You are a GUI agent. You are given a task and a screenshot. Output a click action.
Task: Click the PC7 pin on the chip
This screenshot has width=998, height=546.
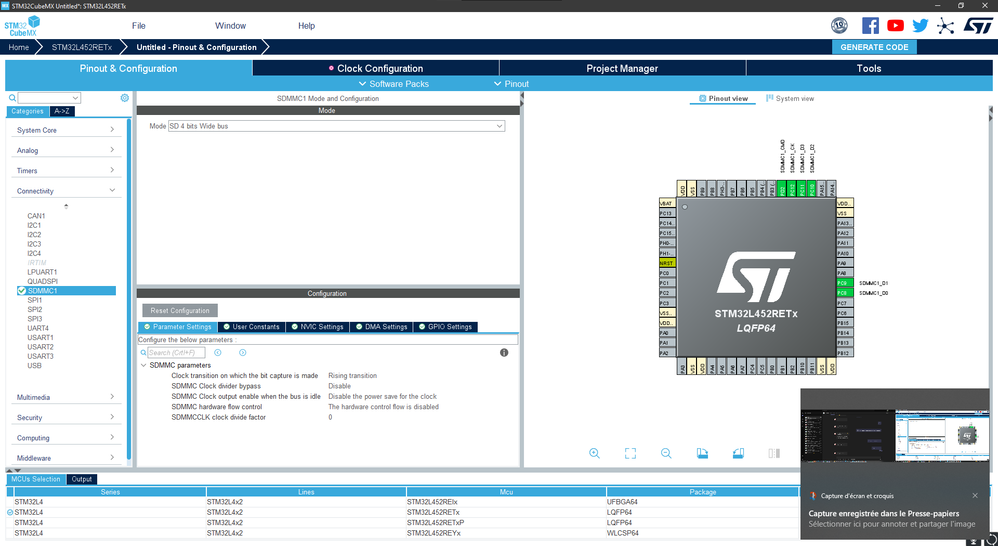click(x=845, y=303)
